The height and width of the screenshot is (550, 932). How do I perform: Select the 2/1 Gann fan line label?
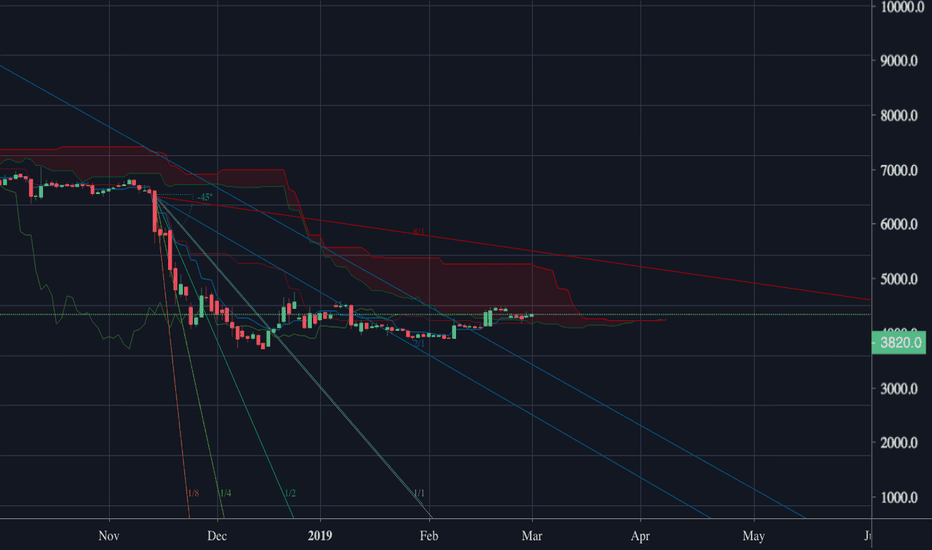[419, 344]
